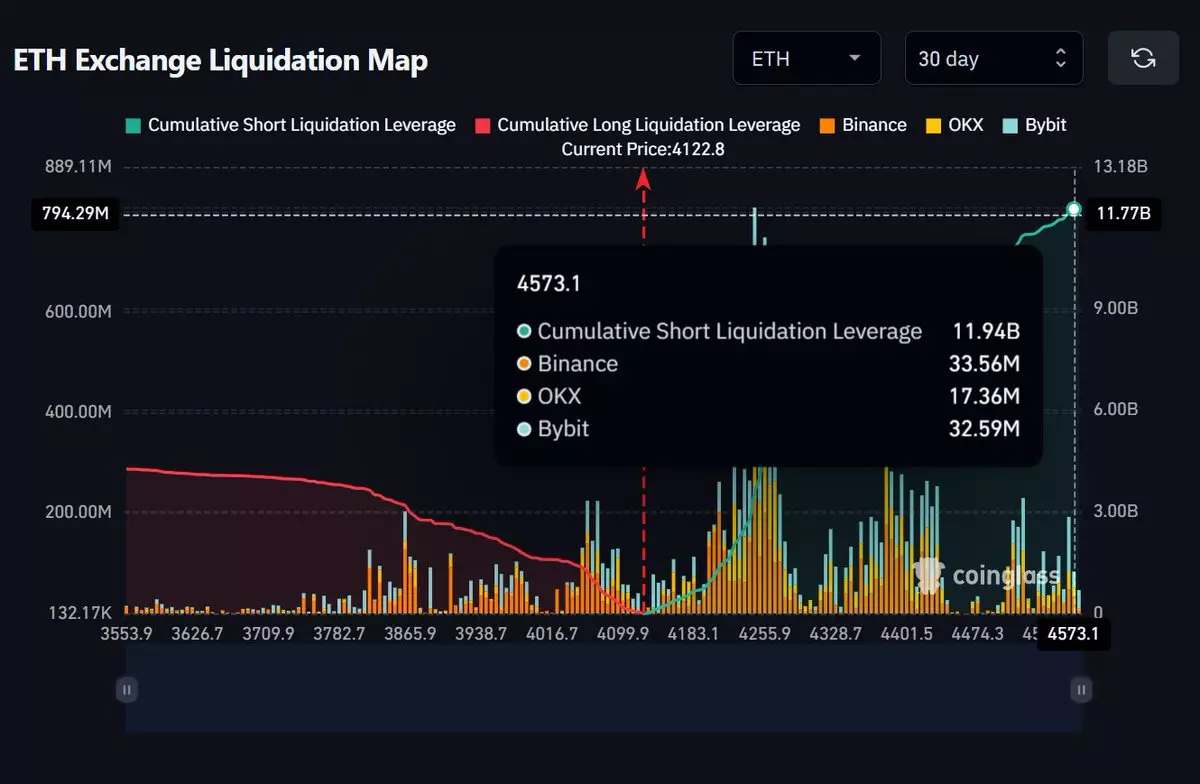
Task: Click the Bybit row dot in tooltip
Action: pos(524,430)
